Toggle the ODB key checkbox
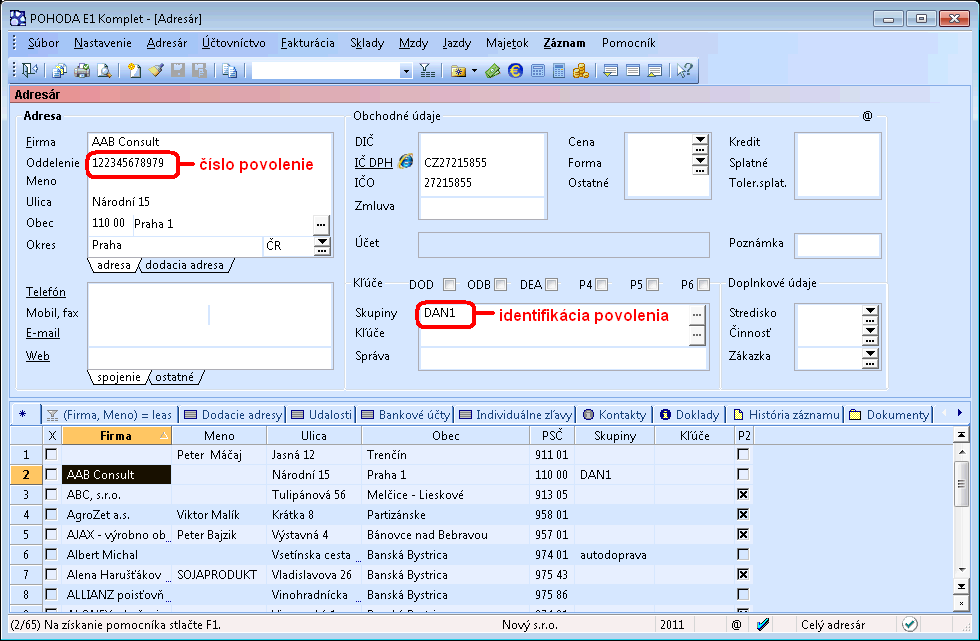980x641 pixels. (x=501, y=285)
